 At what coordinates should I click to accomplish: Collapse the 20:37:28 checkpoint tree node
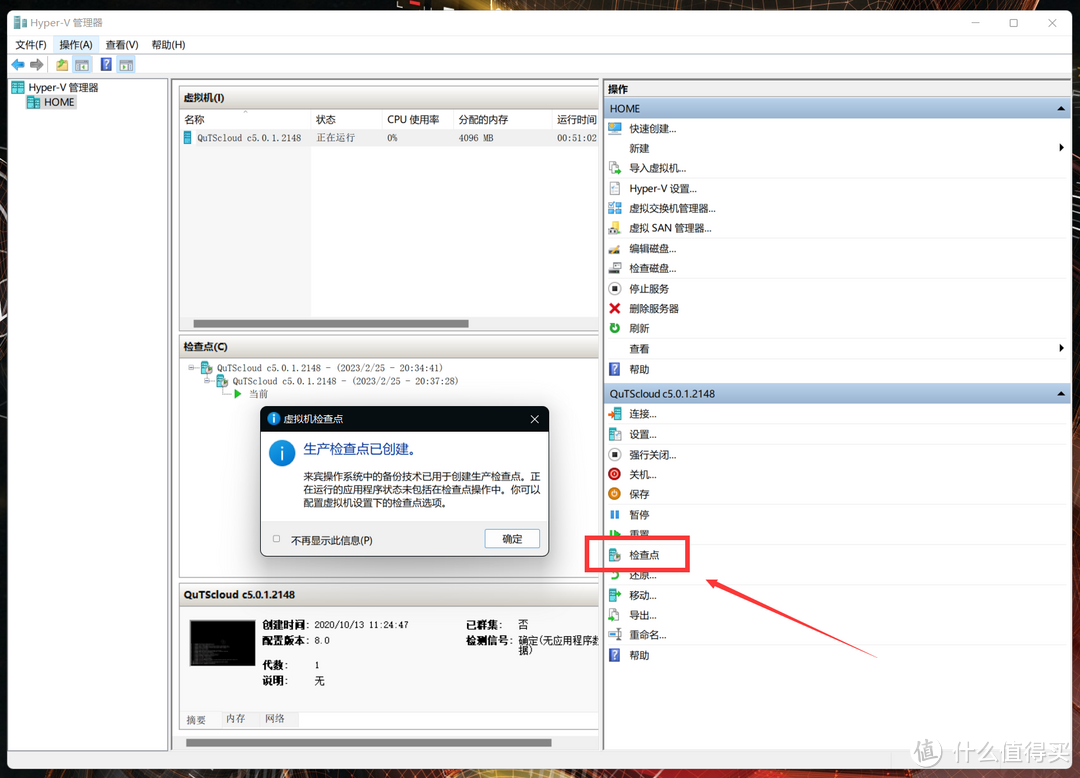[x=207, y=381]
